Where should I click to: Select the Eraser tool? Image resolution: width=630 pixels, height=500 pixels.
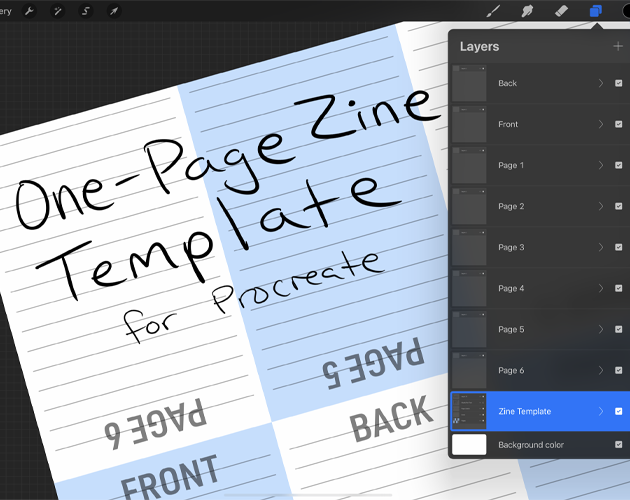(x=561, y=11)
